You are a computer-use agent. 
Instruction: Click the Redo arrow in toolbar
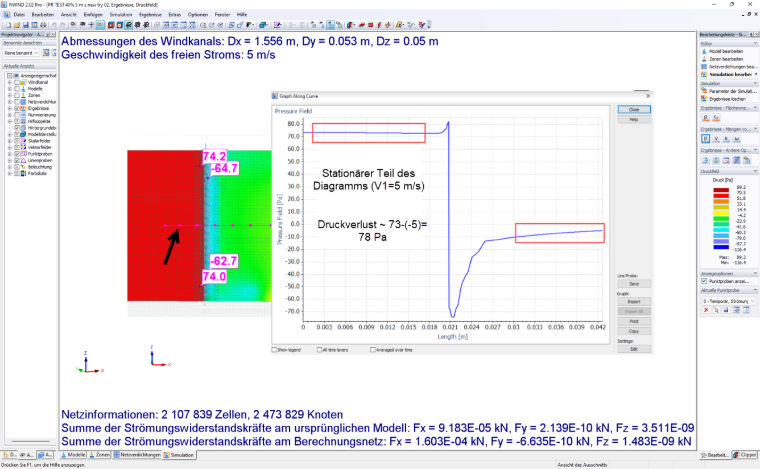(x=63, y=25)
